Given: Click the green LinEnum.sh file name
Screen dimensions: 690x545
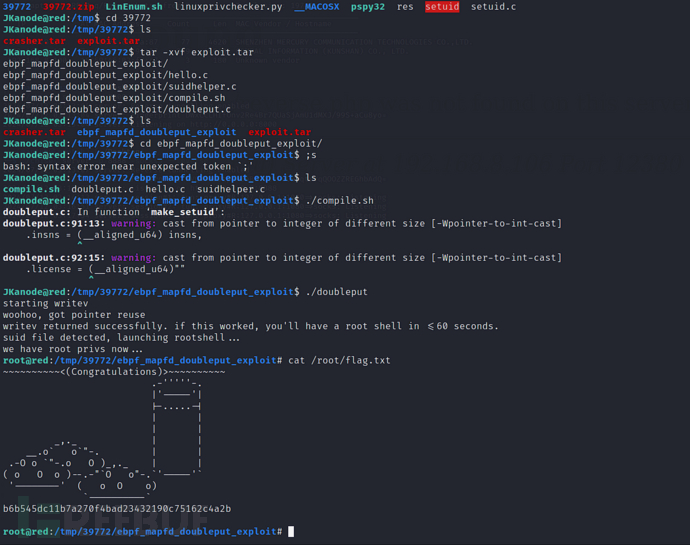Looking at the screenshot, I should [134, 7].
